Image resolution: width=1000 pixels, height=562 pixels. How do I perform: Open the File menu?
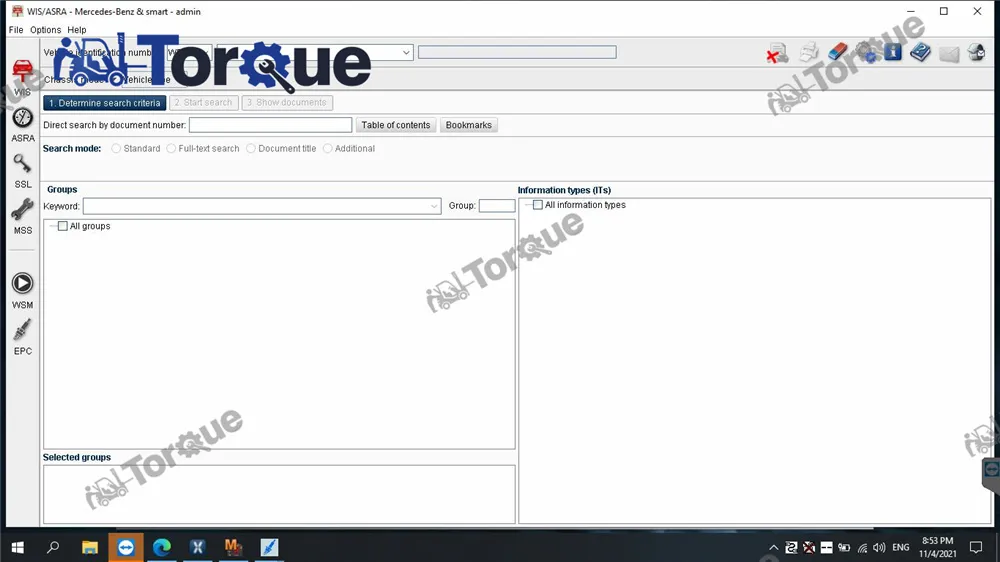click(16, 30)
